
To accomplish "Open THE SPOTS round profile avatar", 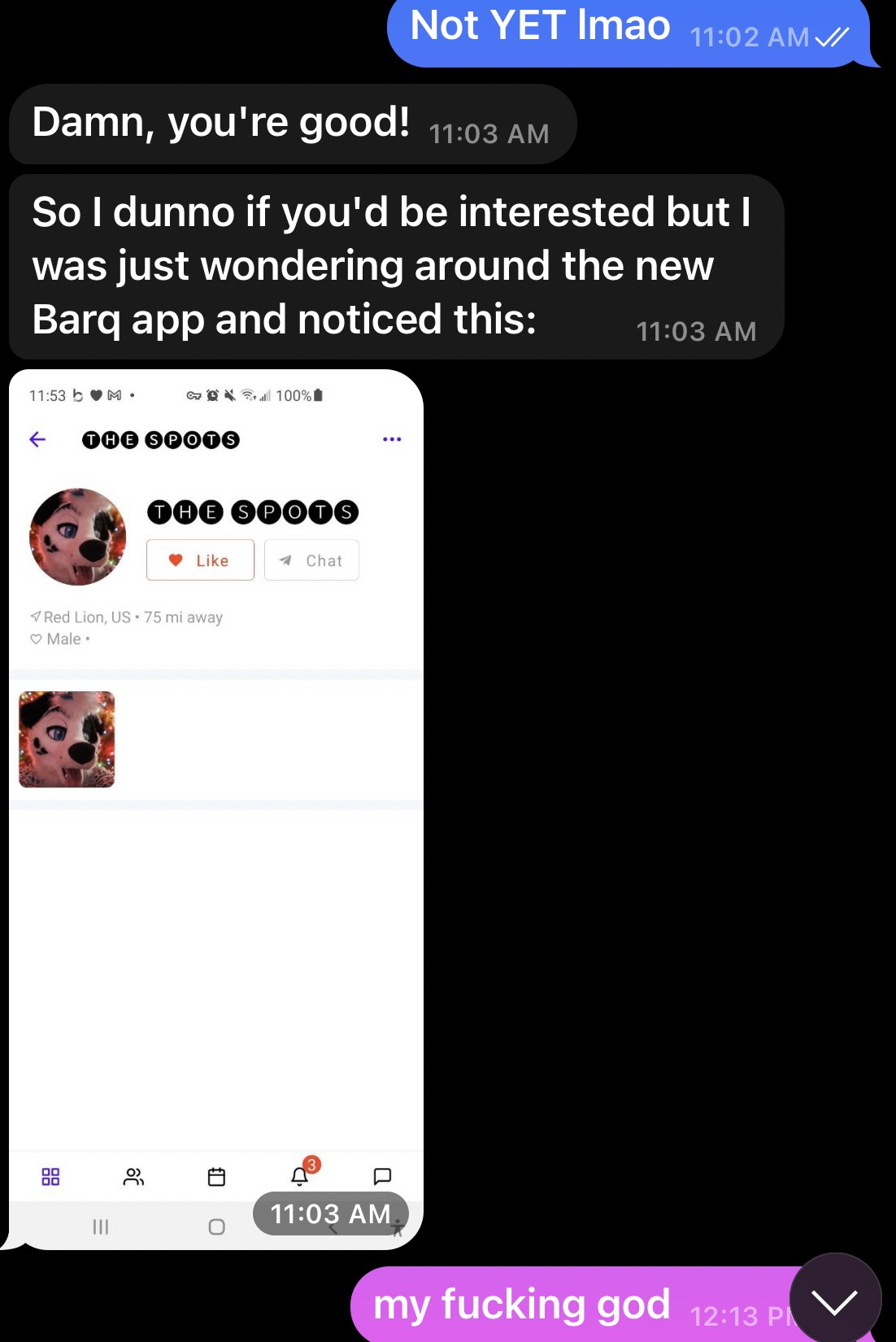I will 78,537.
